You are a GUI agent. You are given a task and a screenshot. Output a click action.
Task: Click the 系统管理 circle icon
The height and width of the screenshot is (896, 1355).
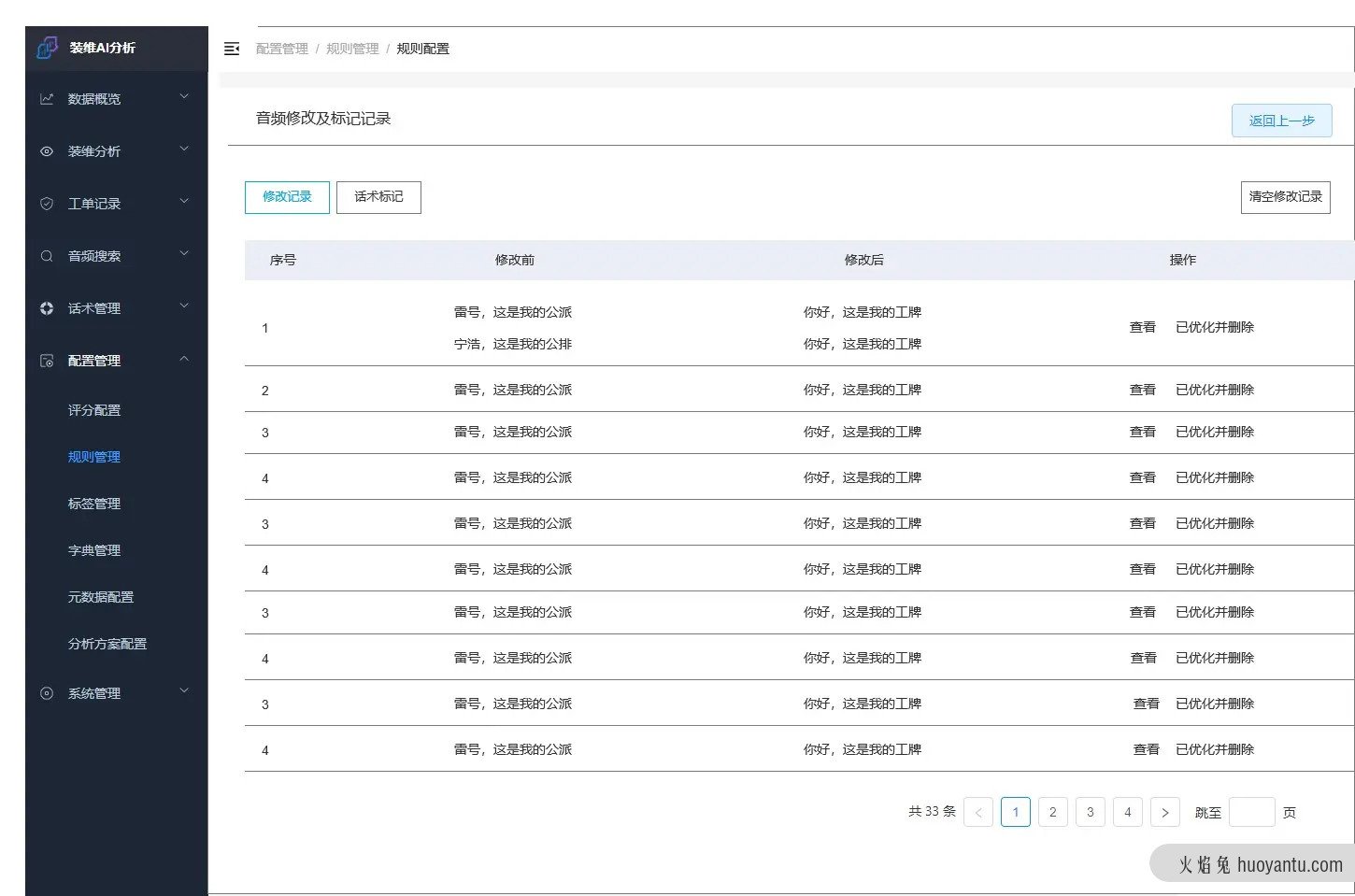47,693
